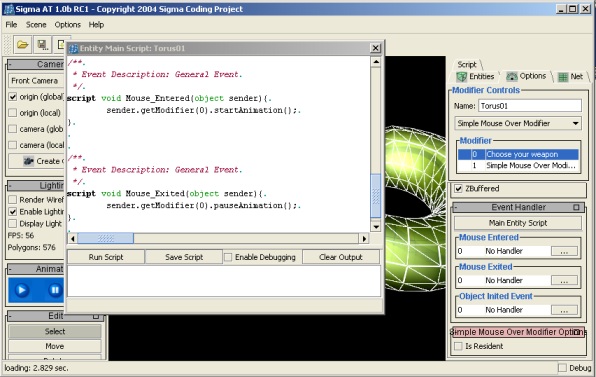Collapse the Animation panel header

click(11, 269)
